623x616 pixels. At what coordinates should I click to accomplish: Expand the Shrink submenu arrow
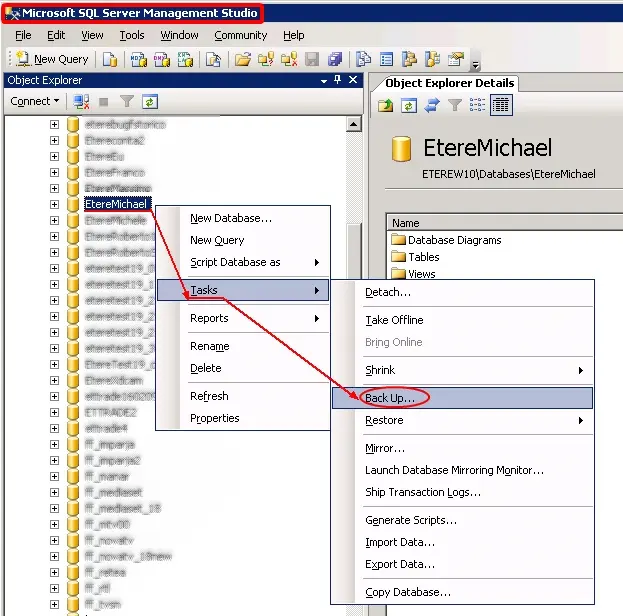pyautogui.click(x=580, y=370)
